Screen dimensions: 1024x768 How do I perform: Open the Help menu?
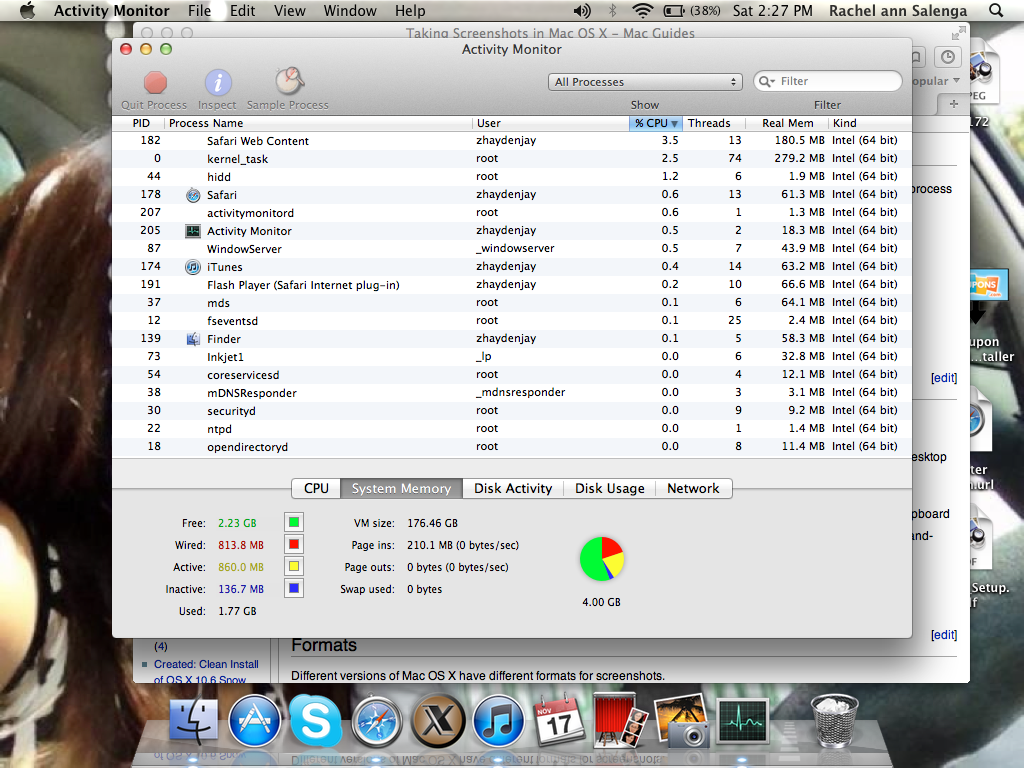coord(410,10)
